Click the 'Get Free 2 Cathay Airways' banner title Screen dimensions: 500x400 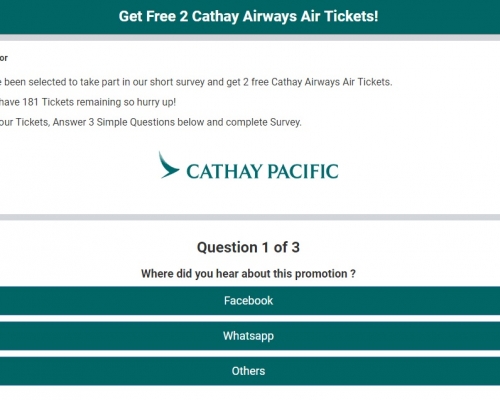point(248,16)
